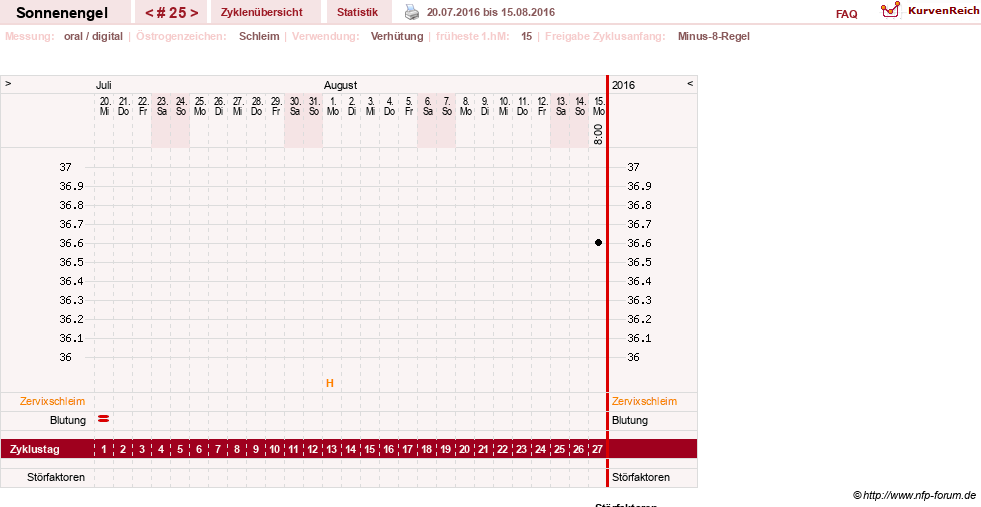Viewport: 981px width, 507px height.
Task: Click the Schleim Östrogenzeichen value
Action: tap(259, 36)
